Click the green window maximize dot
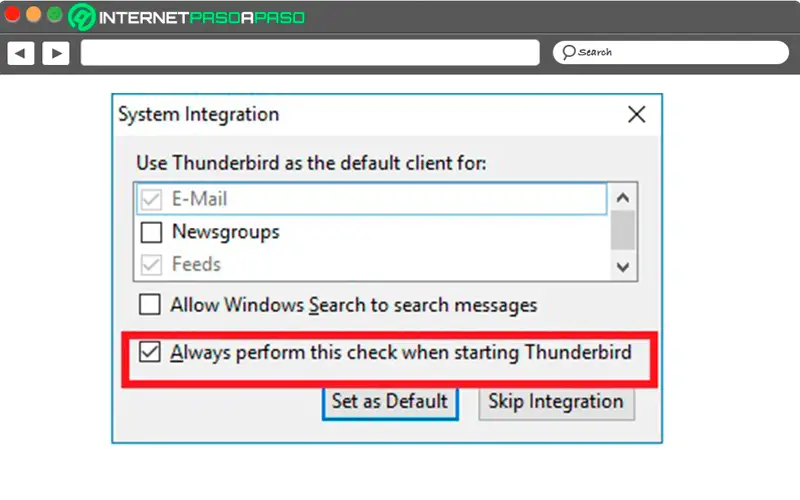 (x=55, y=14)
